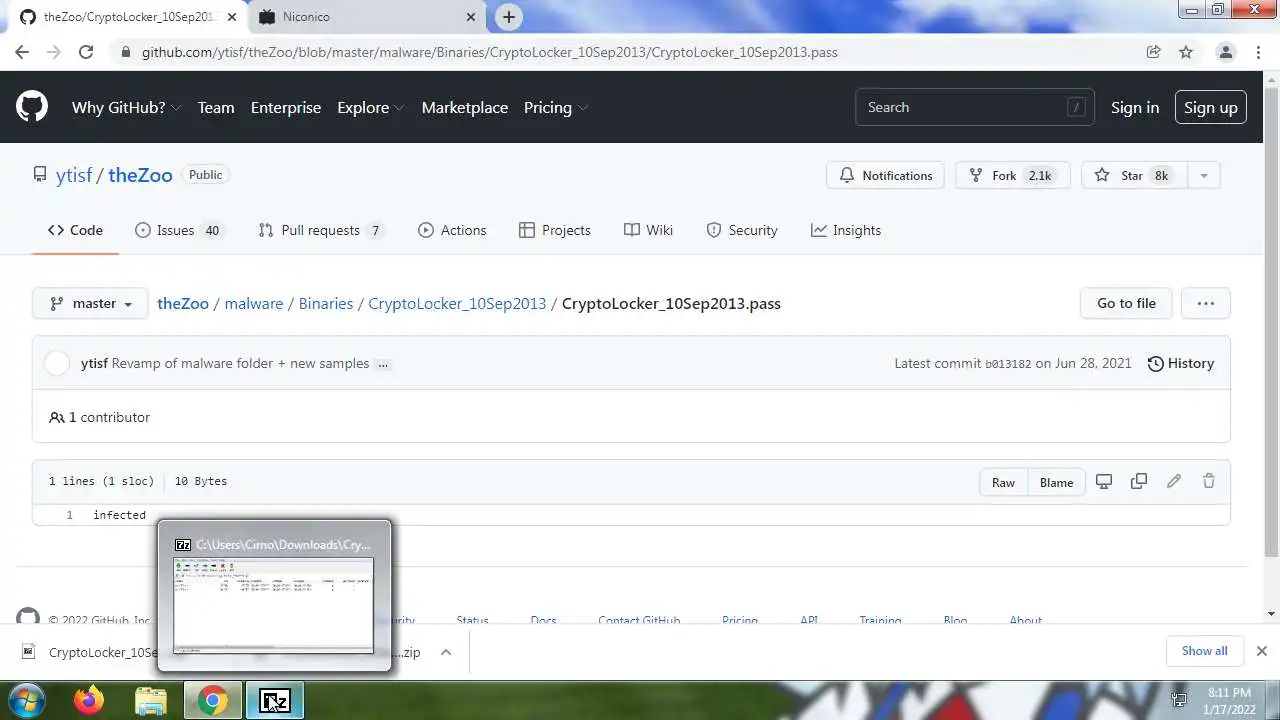Viewport: 1280px width, 720px height.
Task: Select line number 1
Action: pos(69,515)
